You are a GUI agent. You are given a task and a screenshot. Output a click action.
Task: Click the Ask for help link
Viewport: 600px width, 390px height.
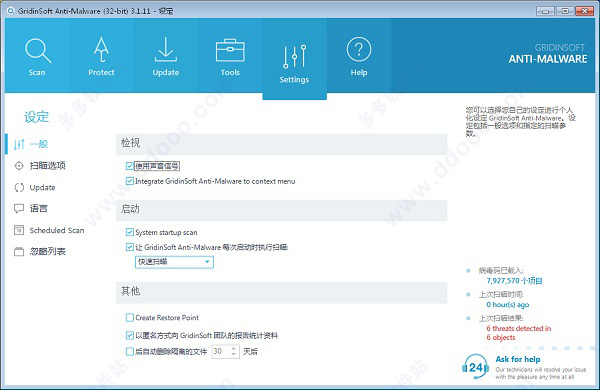518,359
